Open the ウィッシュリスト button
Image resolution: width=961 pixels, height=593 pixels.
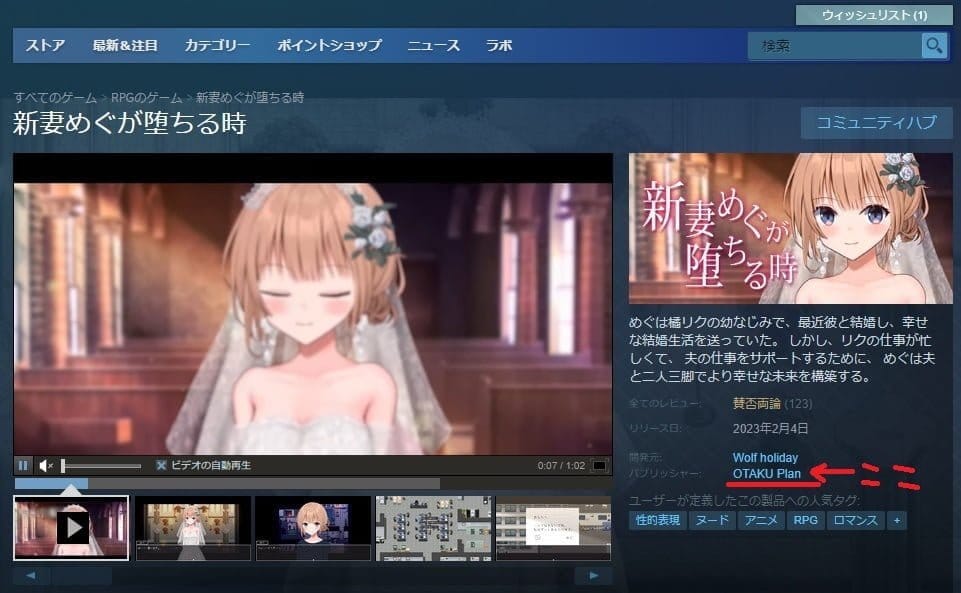tap(874, 15)
